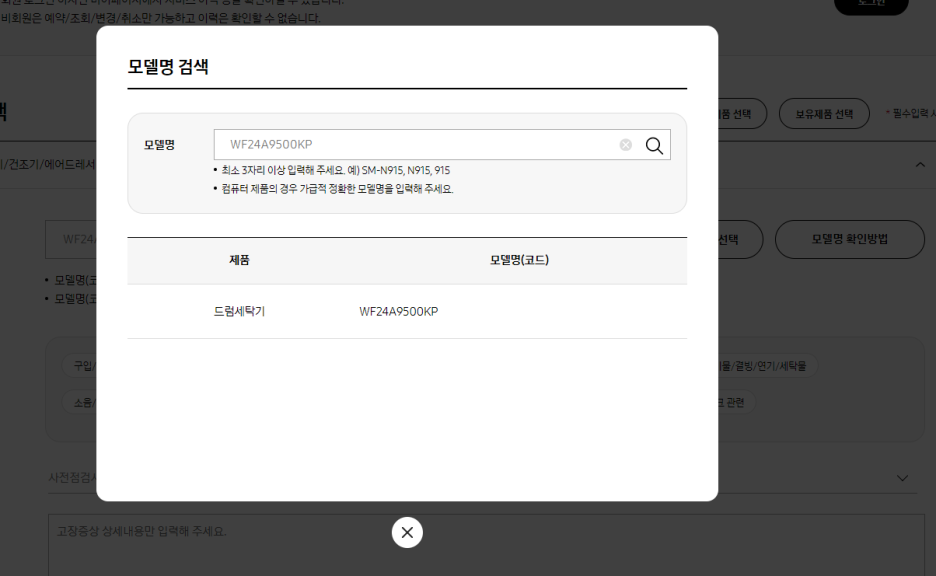Image resolution: width=936 pixels, height=576 pixels.
Task: Click the 고장증상 상세내용 textarea
Action: (x=486, y=545)
